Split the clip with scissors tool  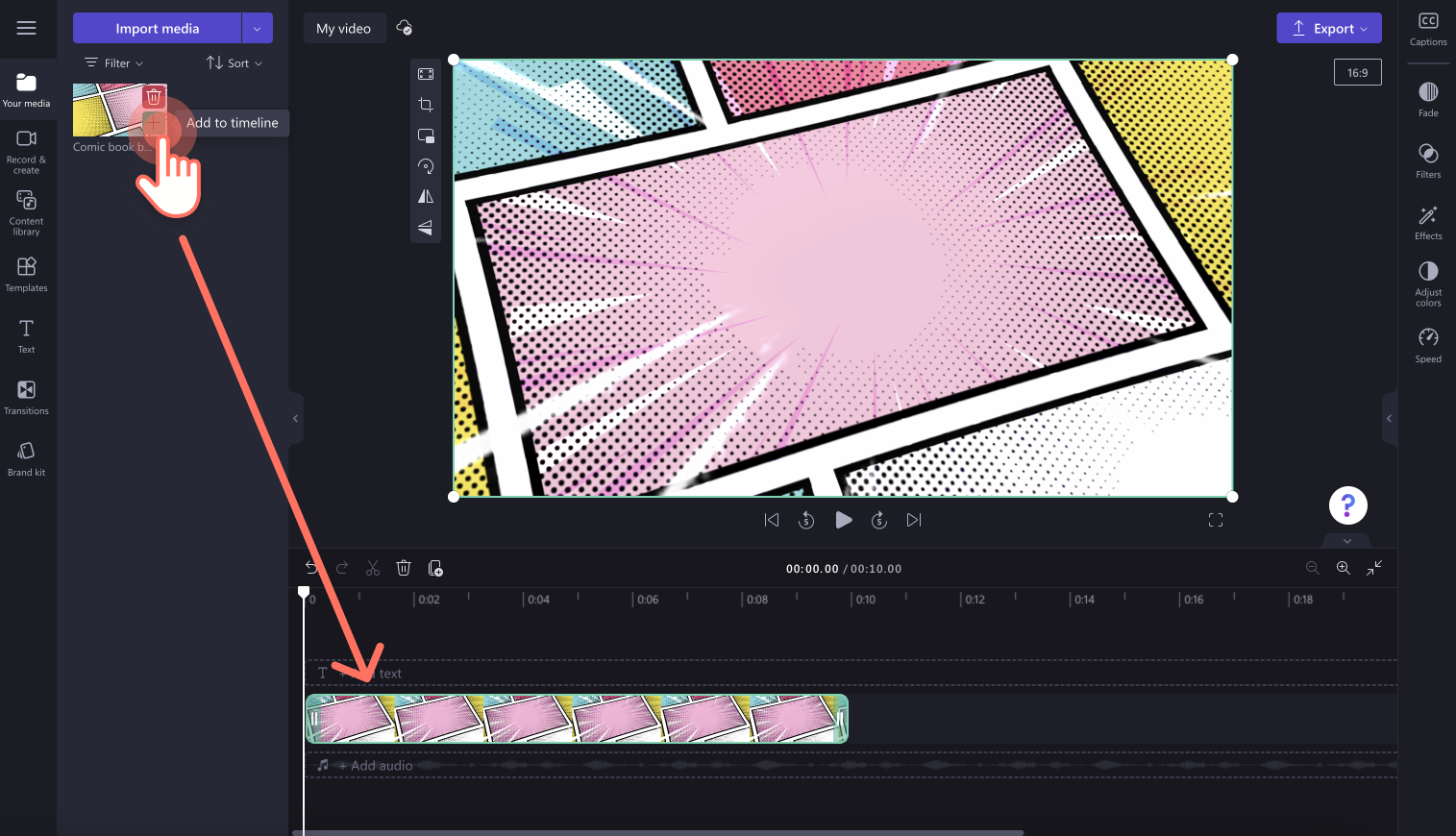(373, 568)
